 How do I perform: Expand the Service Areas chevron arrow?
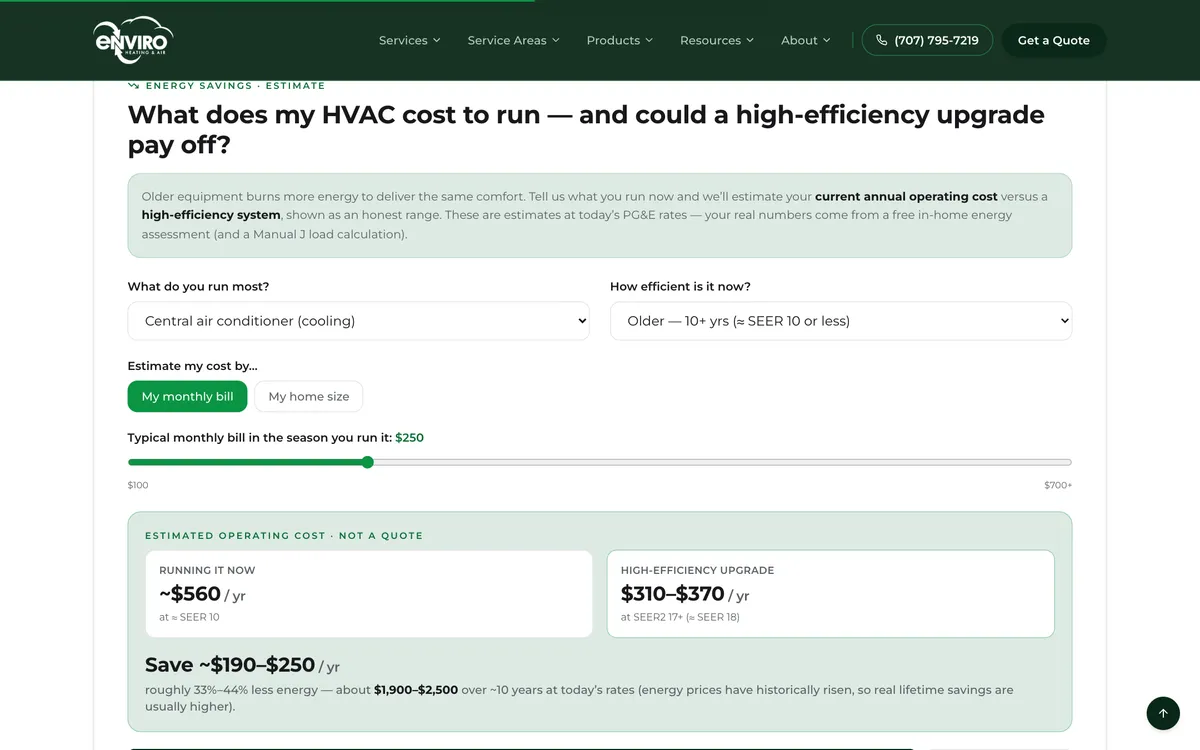pos(555,40)
